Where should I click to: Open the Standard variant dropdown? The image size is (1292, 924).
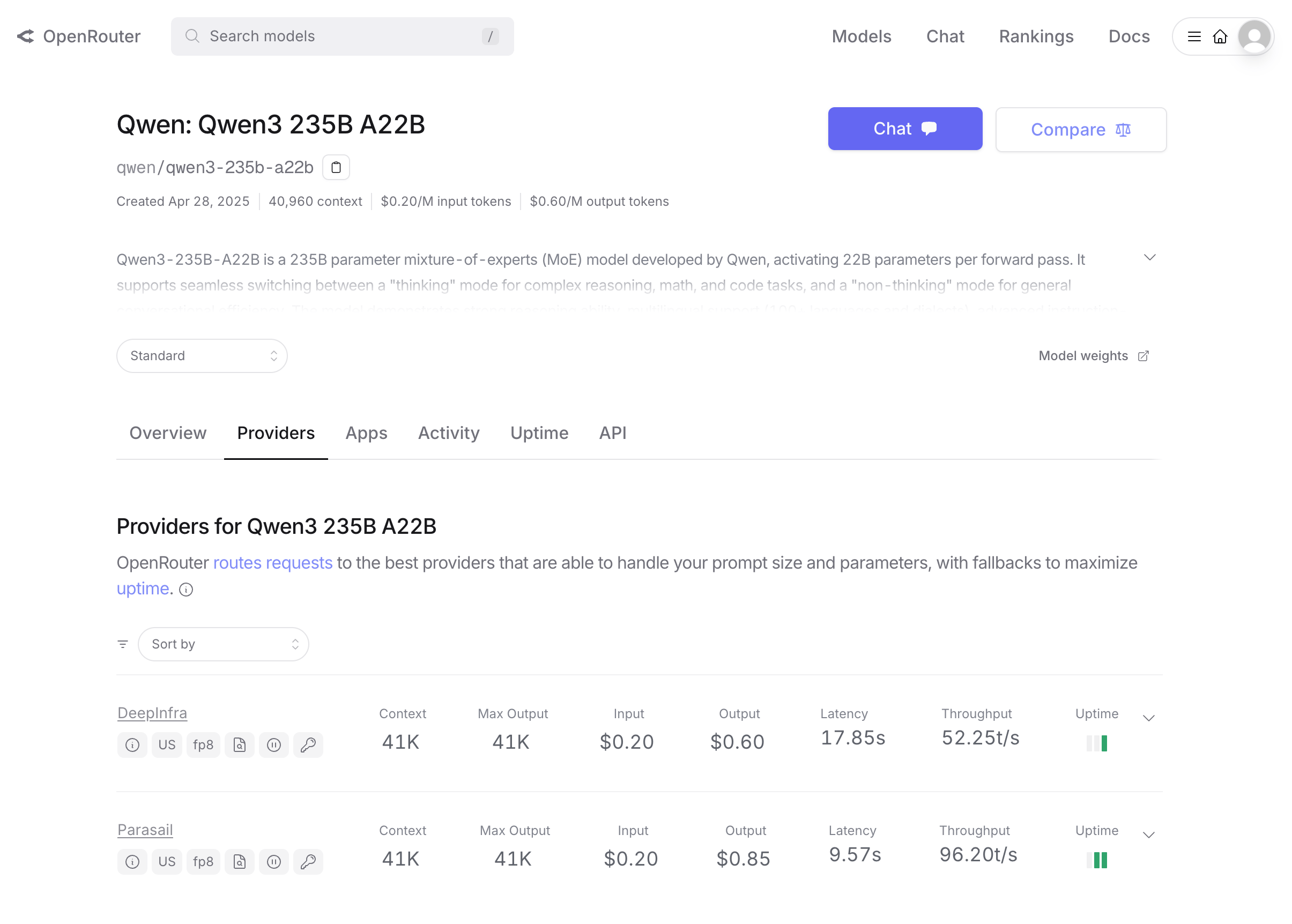[202, 355]
